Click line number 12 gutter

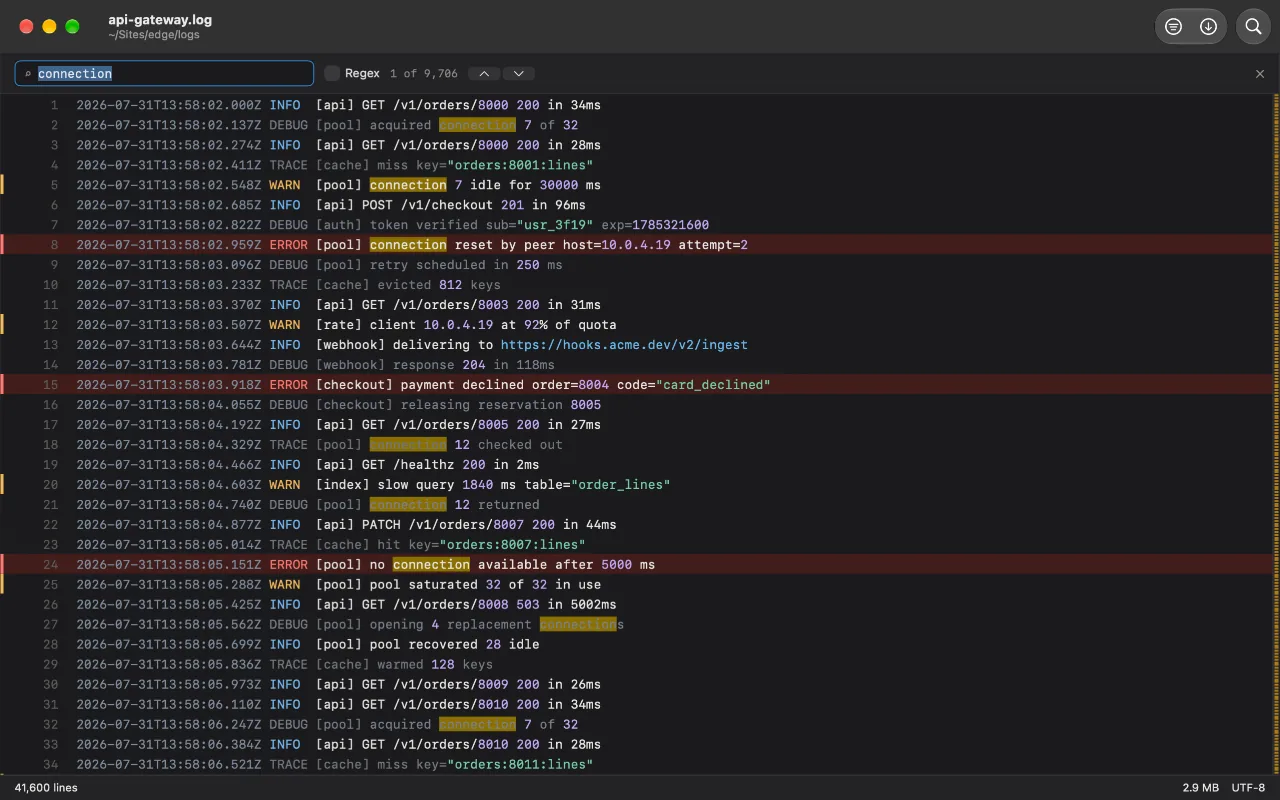coord(51,325)
